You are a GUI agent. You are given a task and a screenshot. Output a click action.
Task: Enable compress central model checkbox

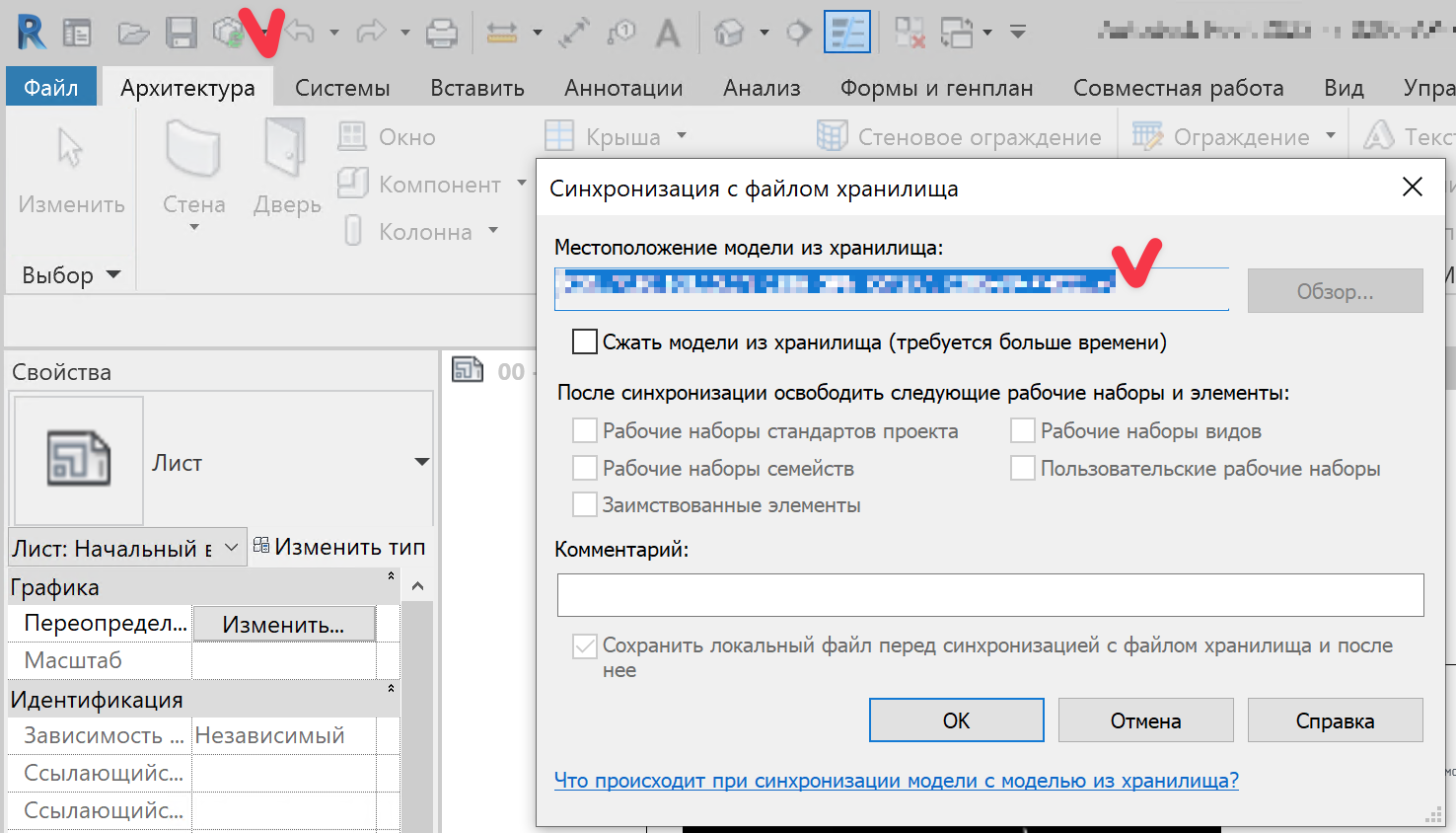[x=585, y=342]
